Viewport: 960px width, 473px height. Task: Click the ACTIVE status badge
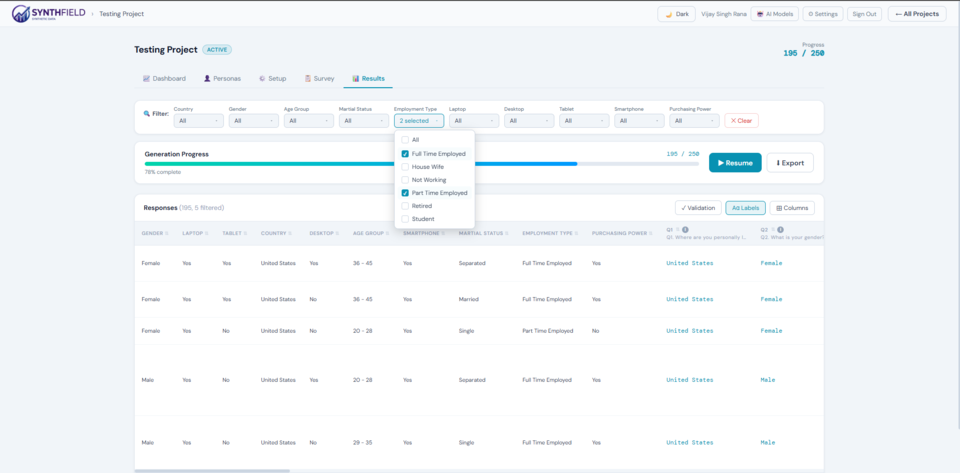[217, 50]
